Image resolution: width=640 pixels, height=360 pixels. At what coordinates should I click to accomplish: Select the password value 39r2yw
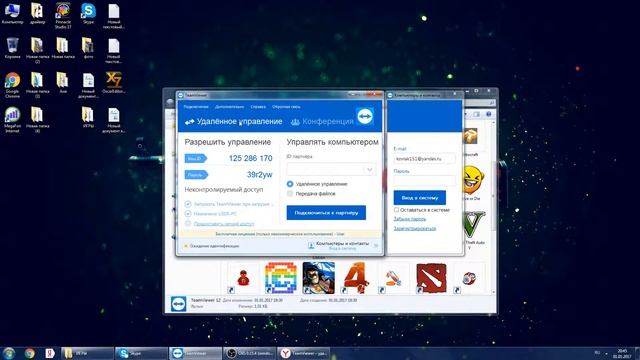(260, 175)
